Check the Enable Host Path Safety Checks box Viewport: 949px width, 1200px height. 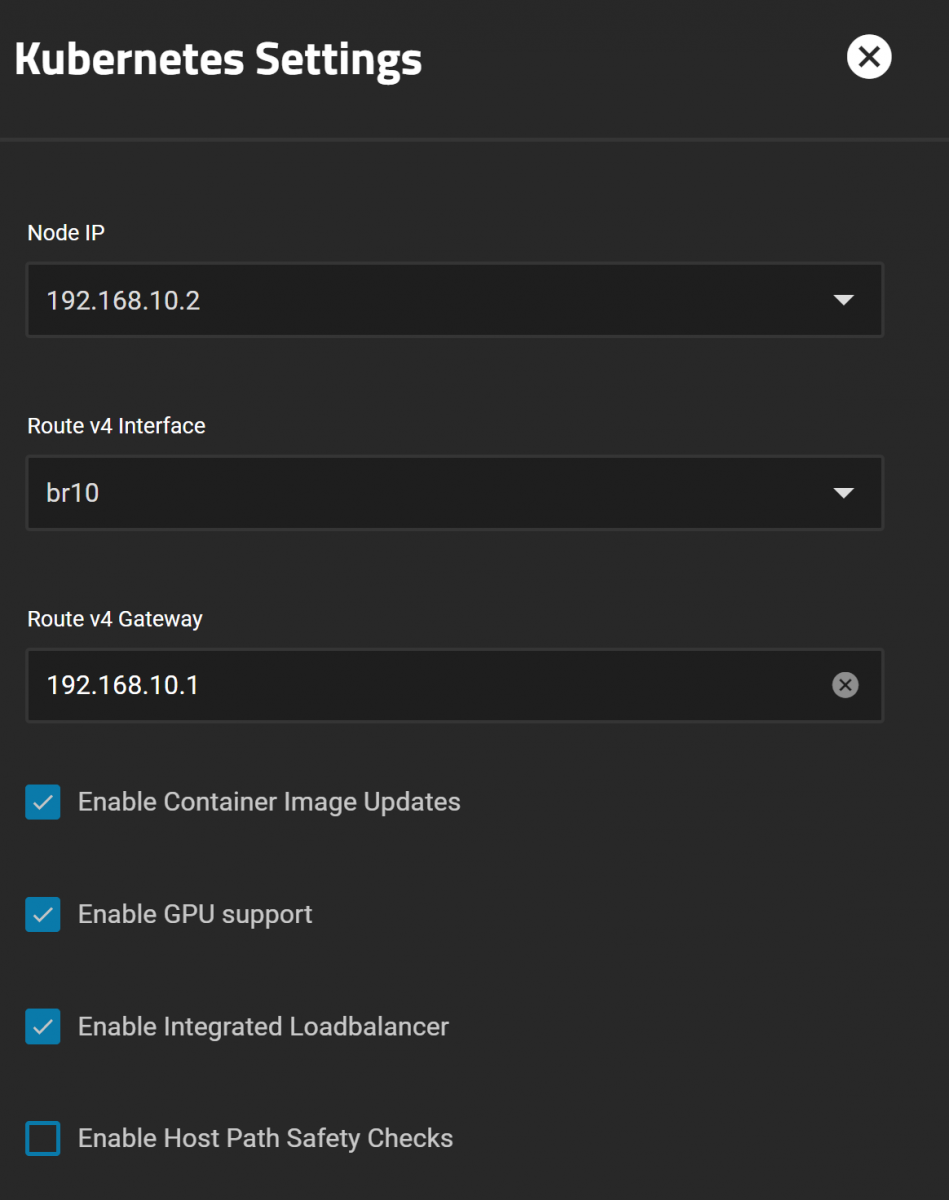[43, 1139]
